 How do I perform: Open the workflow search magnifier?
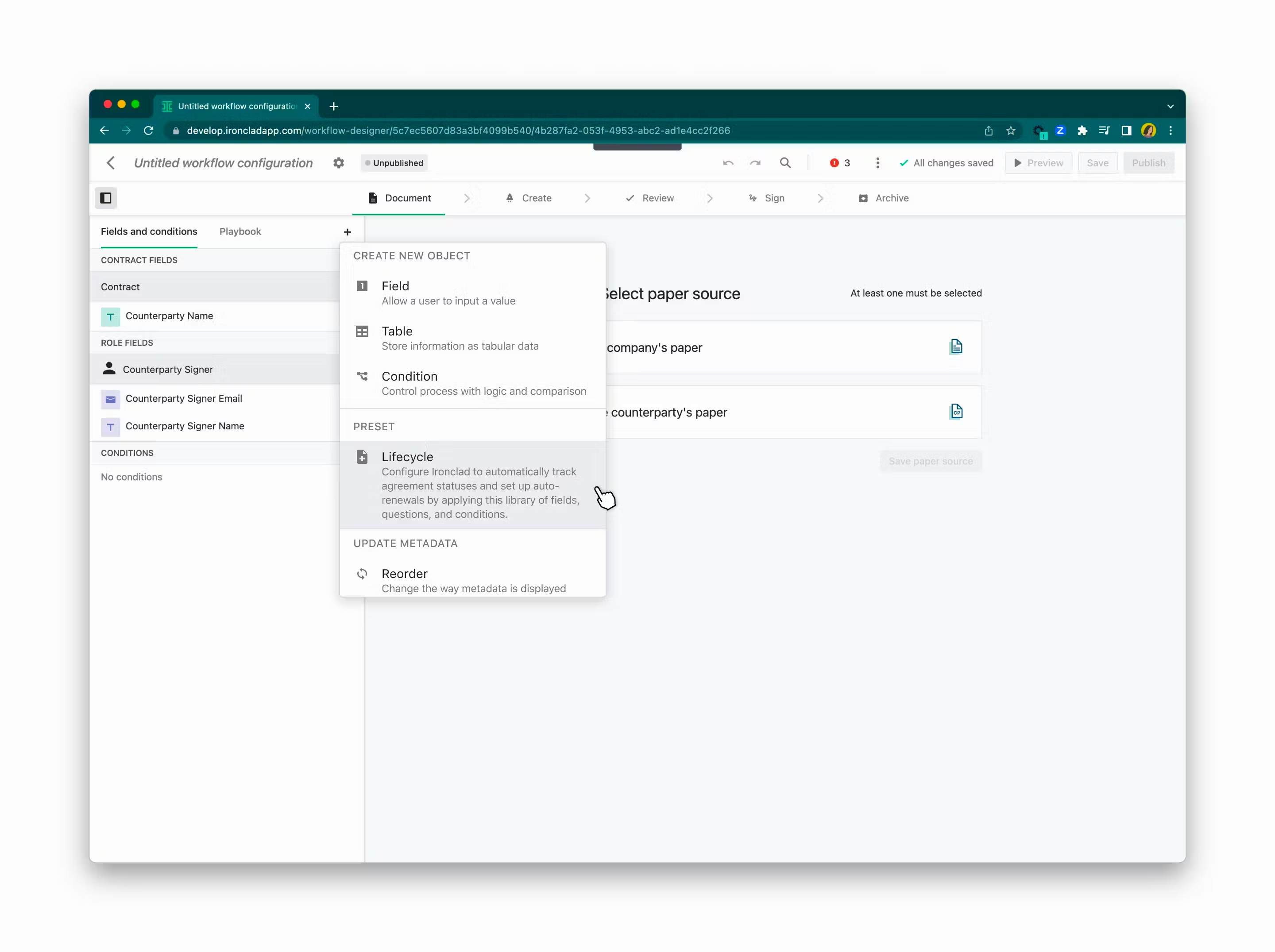click(785, 163)
